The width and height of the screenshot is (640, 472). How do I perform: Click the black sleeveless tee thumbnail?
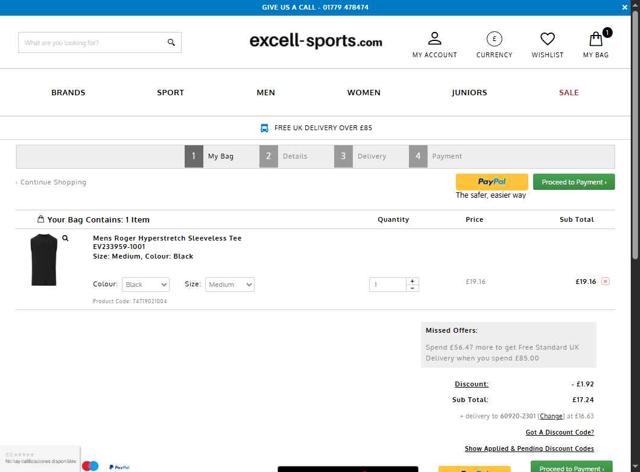[44, 260]
